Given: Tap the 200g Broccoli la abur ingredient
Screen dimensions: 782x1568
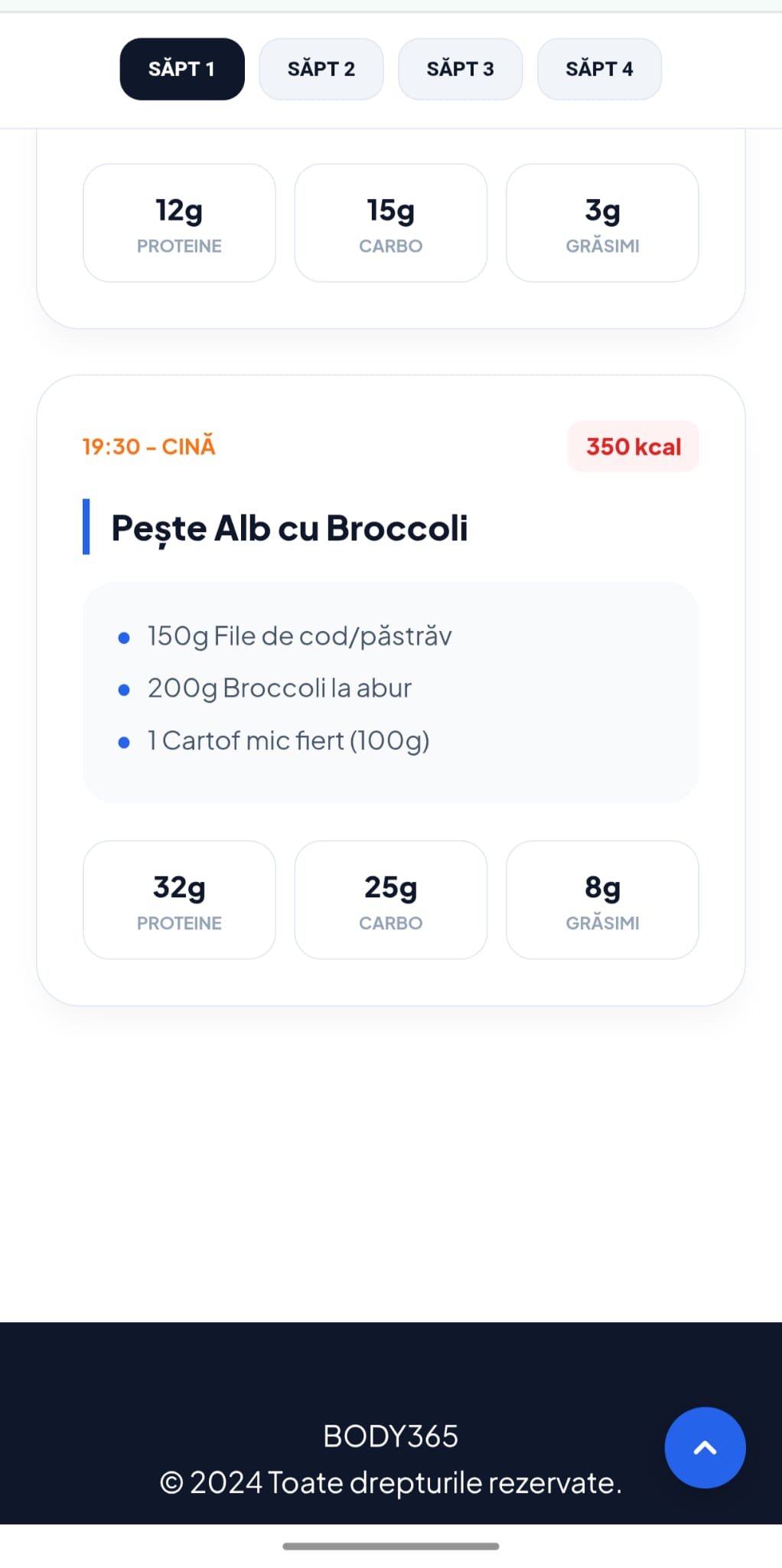Looking at the screenshot, I should click(279, 688).
